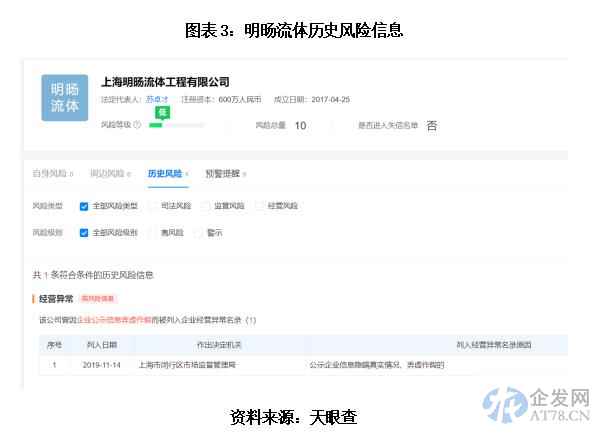Open the red highlighted reason link

tap(114, 320)
